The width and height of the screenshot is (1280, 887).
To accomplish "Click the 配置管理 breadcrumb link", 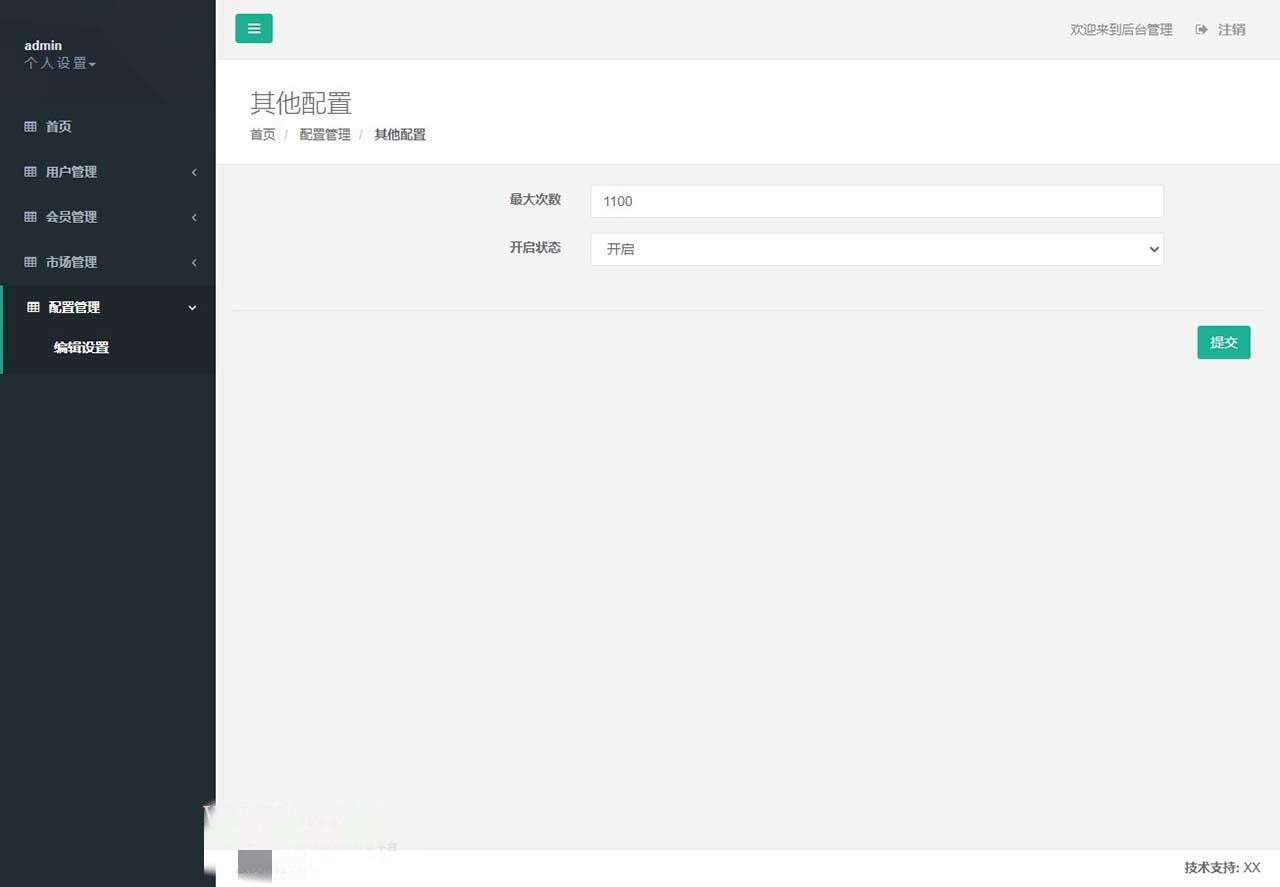I will pos(324,134).
